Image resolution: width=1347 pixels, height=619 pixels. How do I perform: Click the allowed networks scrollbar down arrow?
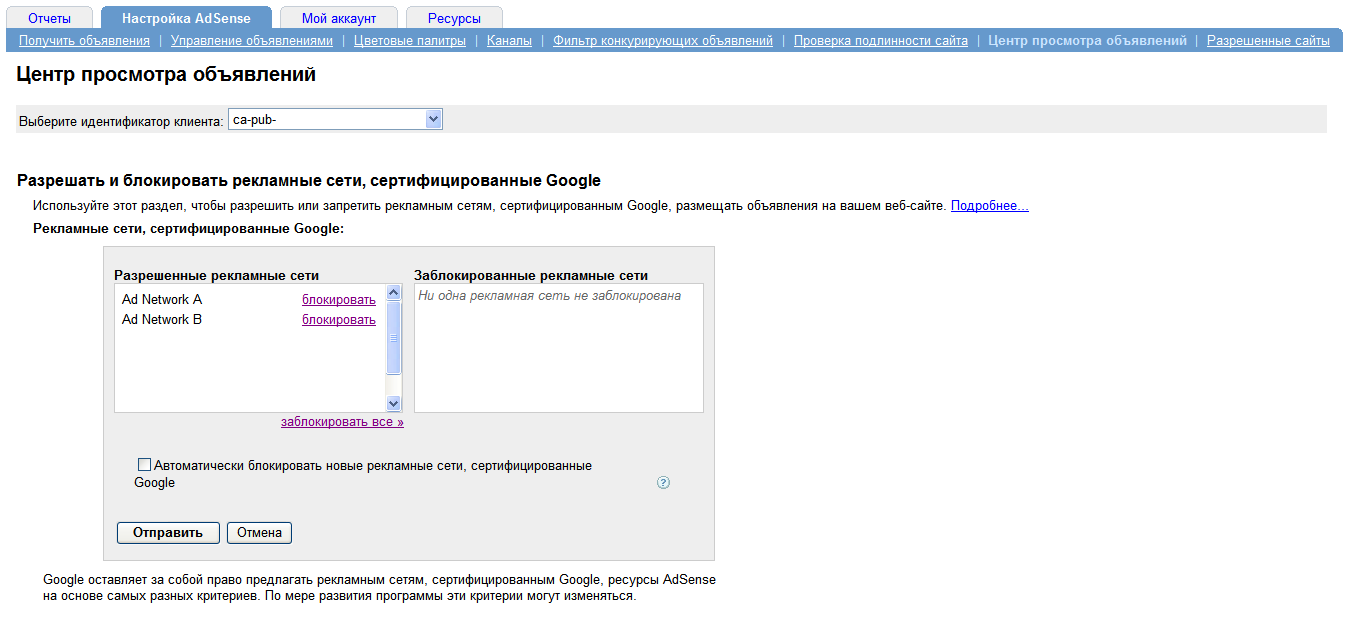[393, 403]
